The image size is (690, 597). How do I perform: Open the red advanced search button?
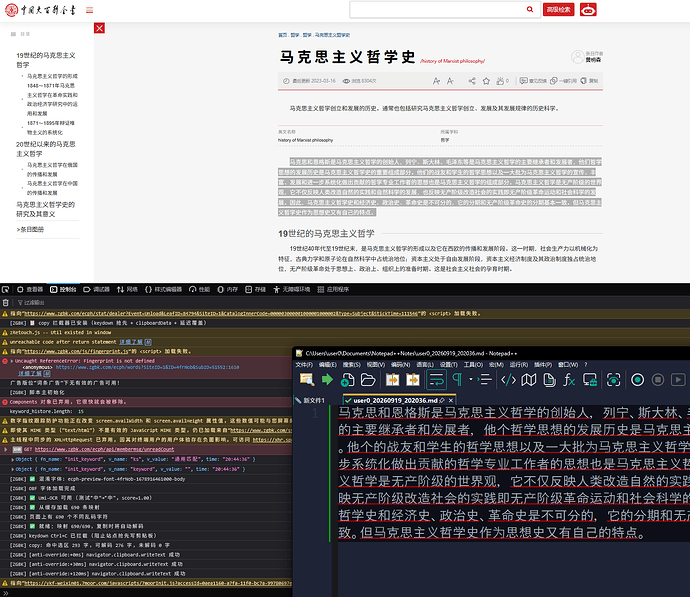pyautogui.click(x=558, y=9)
